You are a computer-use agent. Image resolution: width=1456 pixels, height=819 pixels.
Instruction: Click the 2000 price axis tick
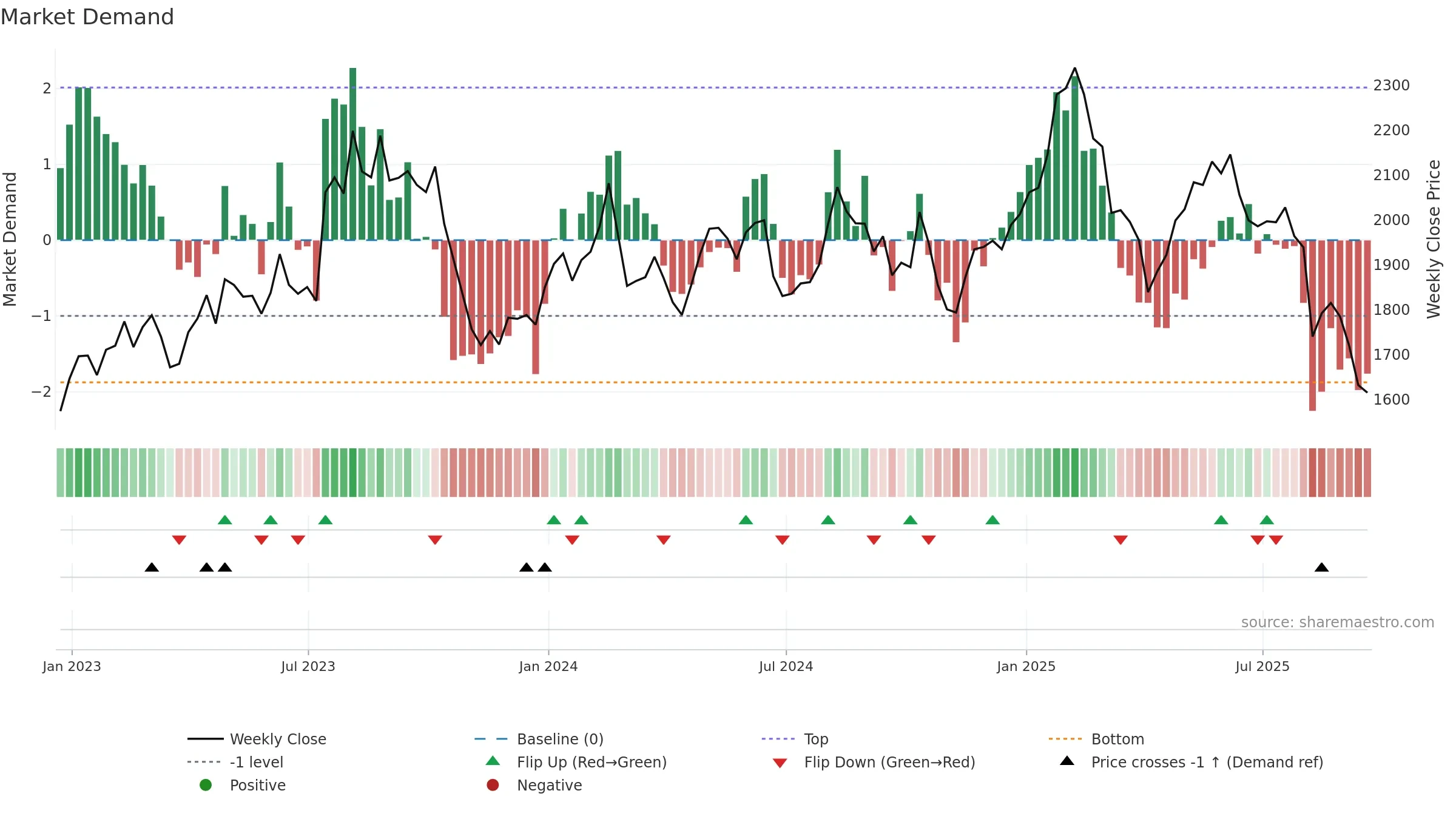(x=1392, y=220)
